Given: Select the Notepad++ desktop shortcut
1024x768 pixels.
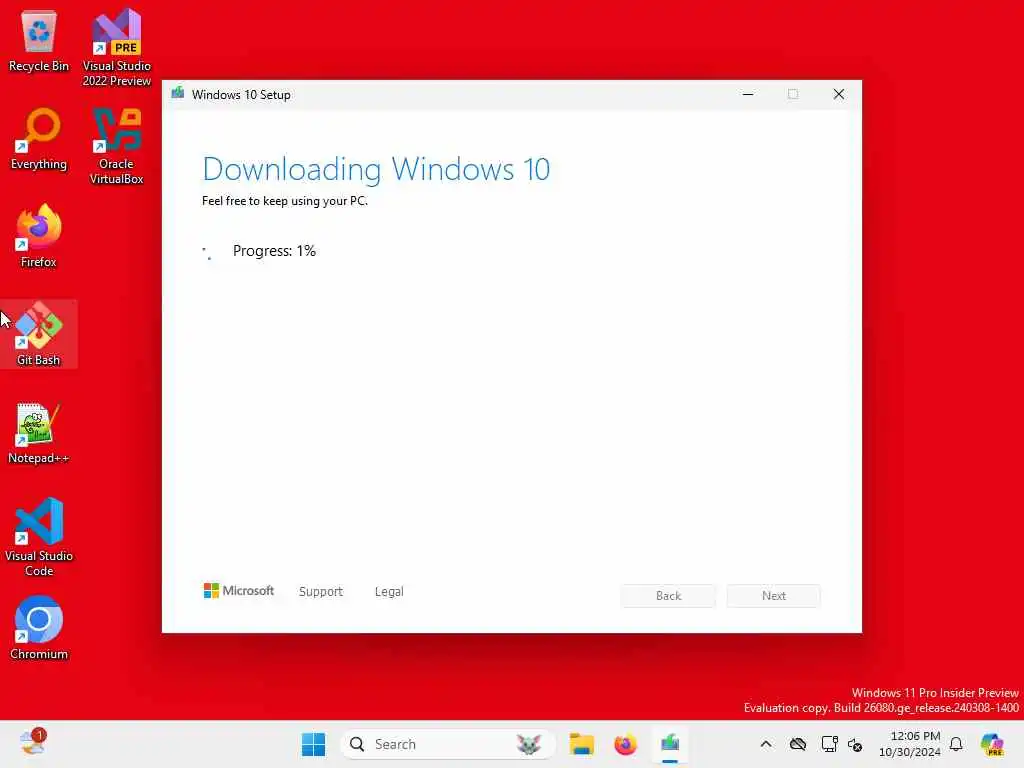Looking at the screenshot, I should tap(39, 434).
